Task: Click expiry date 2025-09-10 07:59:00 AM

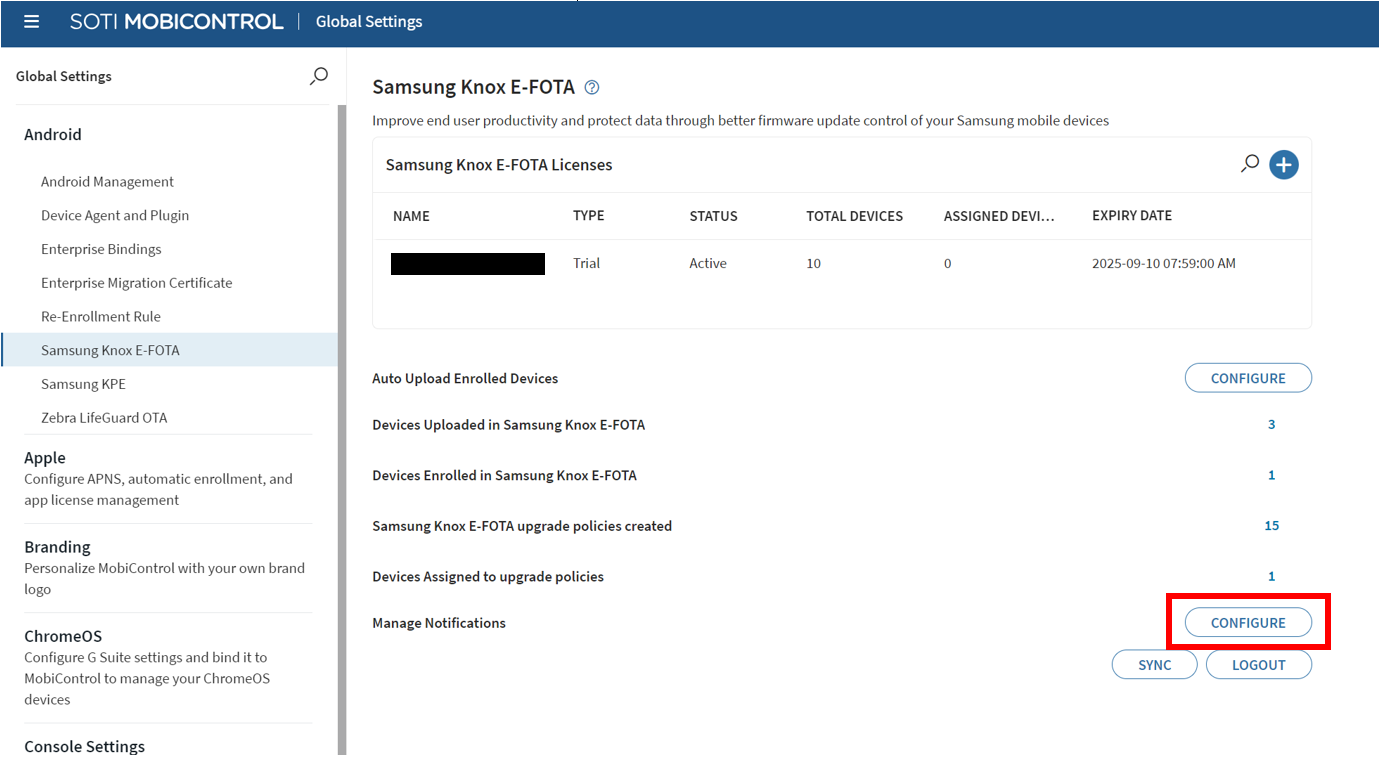Action: coord(1164,263)
